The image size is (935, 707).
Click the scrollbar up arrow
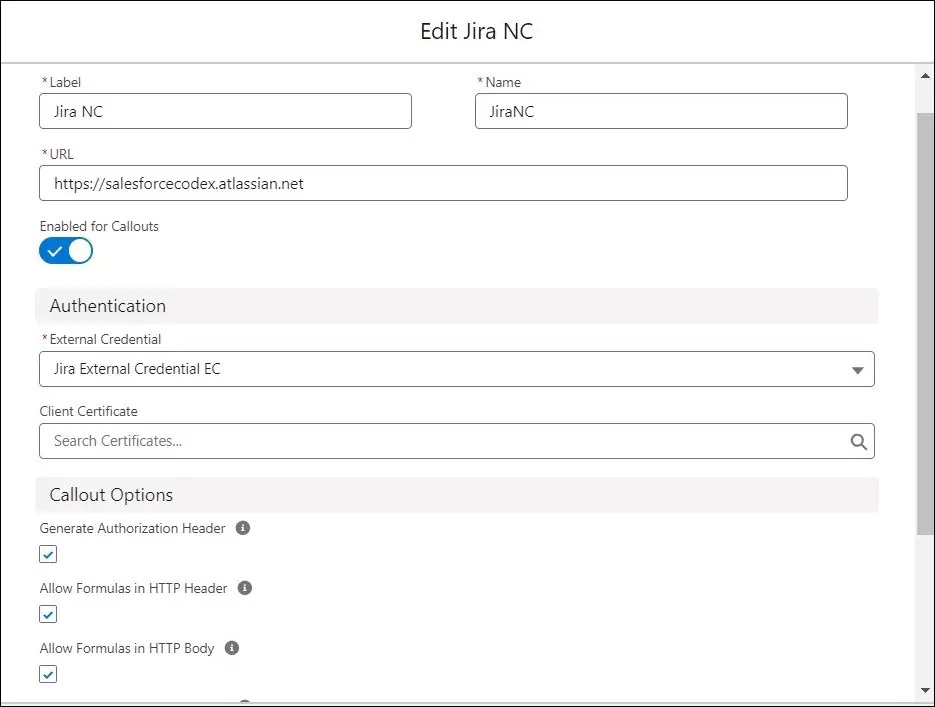coord(925,76)
